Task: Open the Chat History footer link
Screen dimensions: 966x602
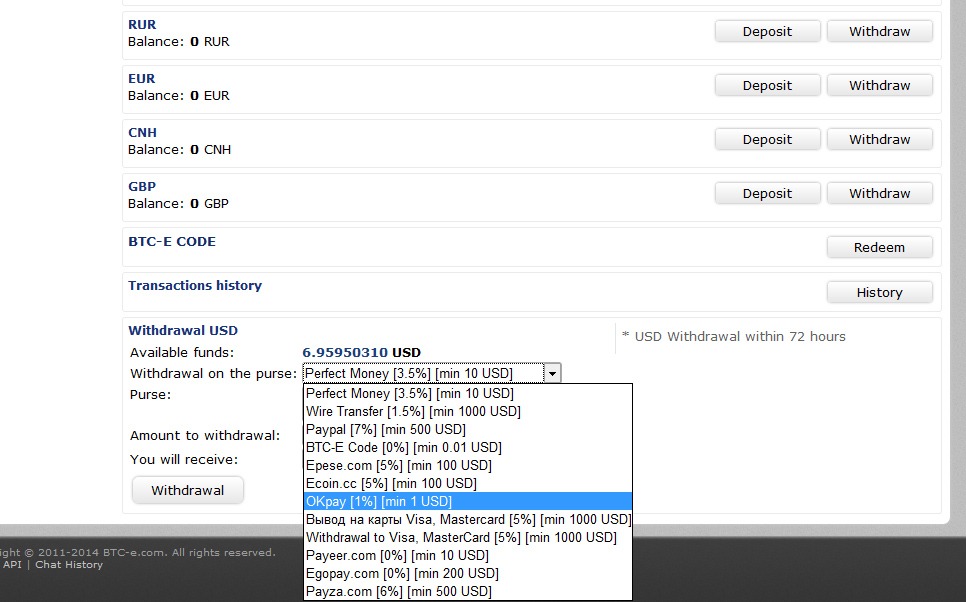Action: (69, 564)
